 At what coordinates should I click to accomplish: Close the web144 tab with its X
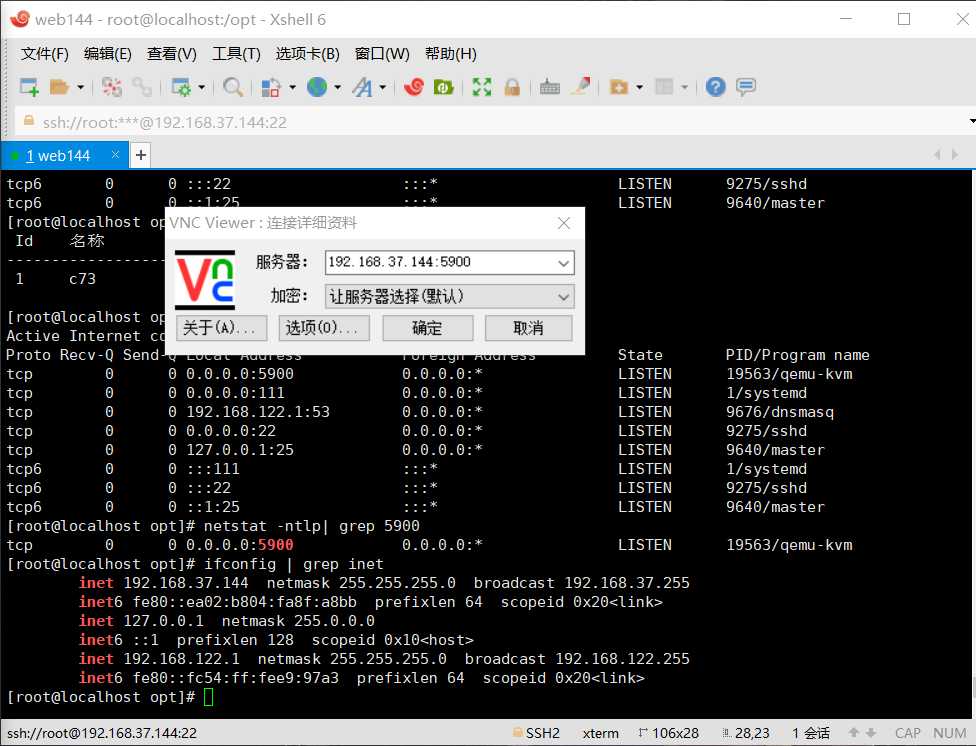(115, 154)
